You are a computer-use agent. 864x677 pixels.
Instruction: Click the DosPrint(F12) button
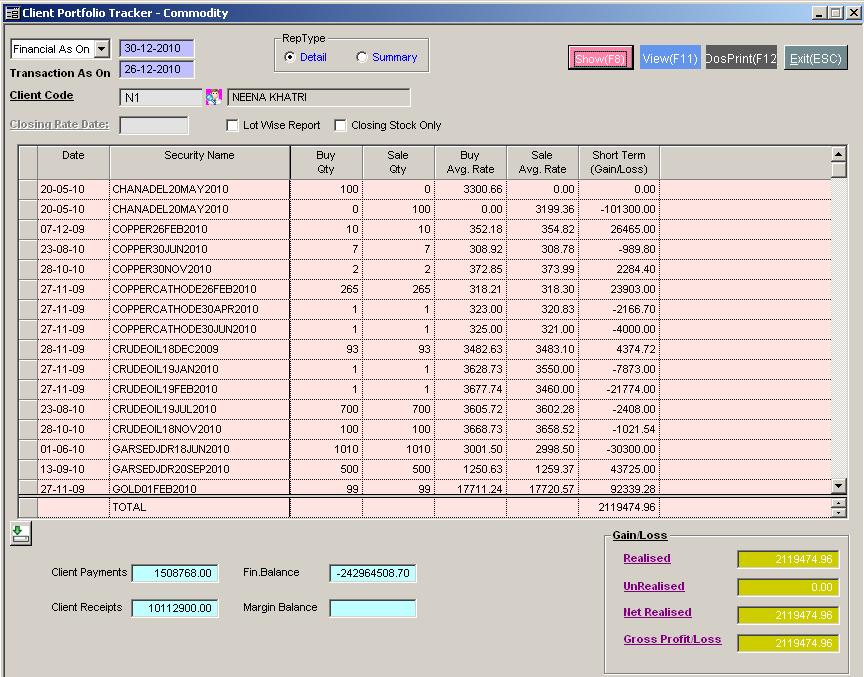(741, 59)
